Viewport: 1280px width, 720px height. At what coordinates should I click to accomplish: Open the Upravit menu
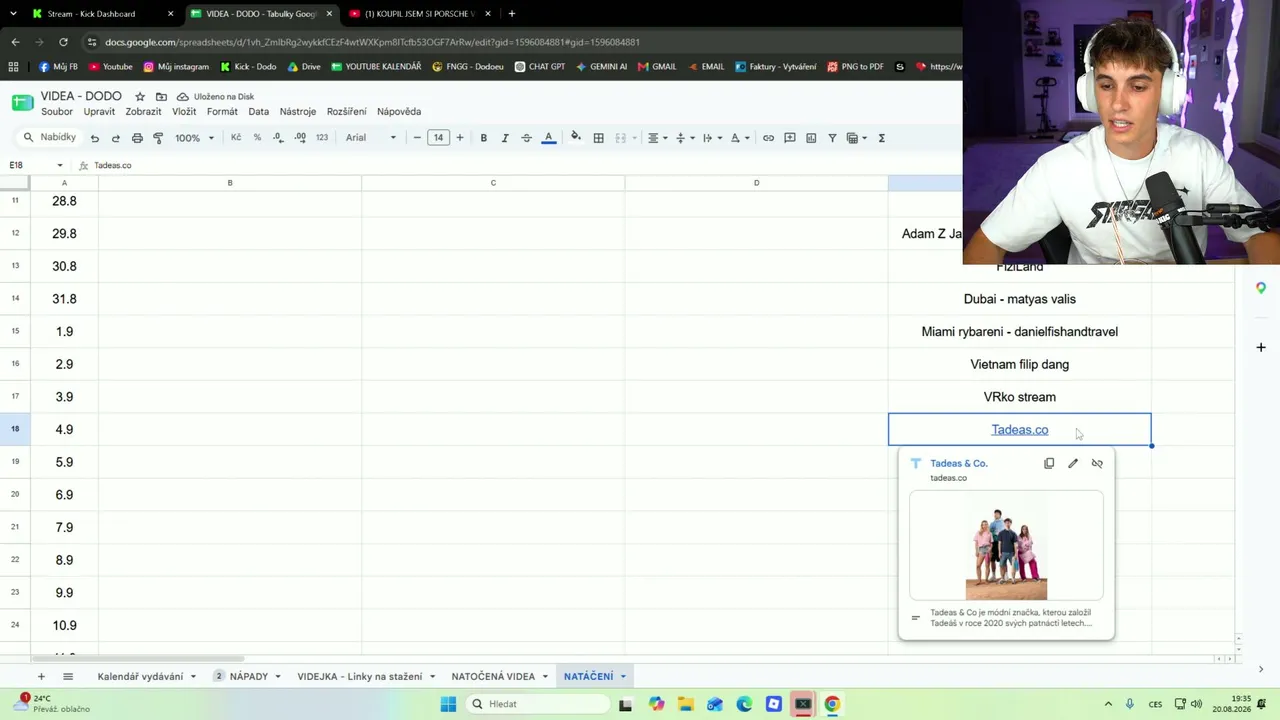pos(99,112)
